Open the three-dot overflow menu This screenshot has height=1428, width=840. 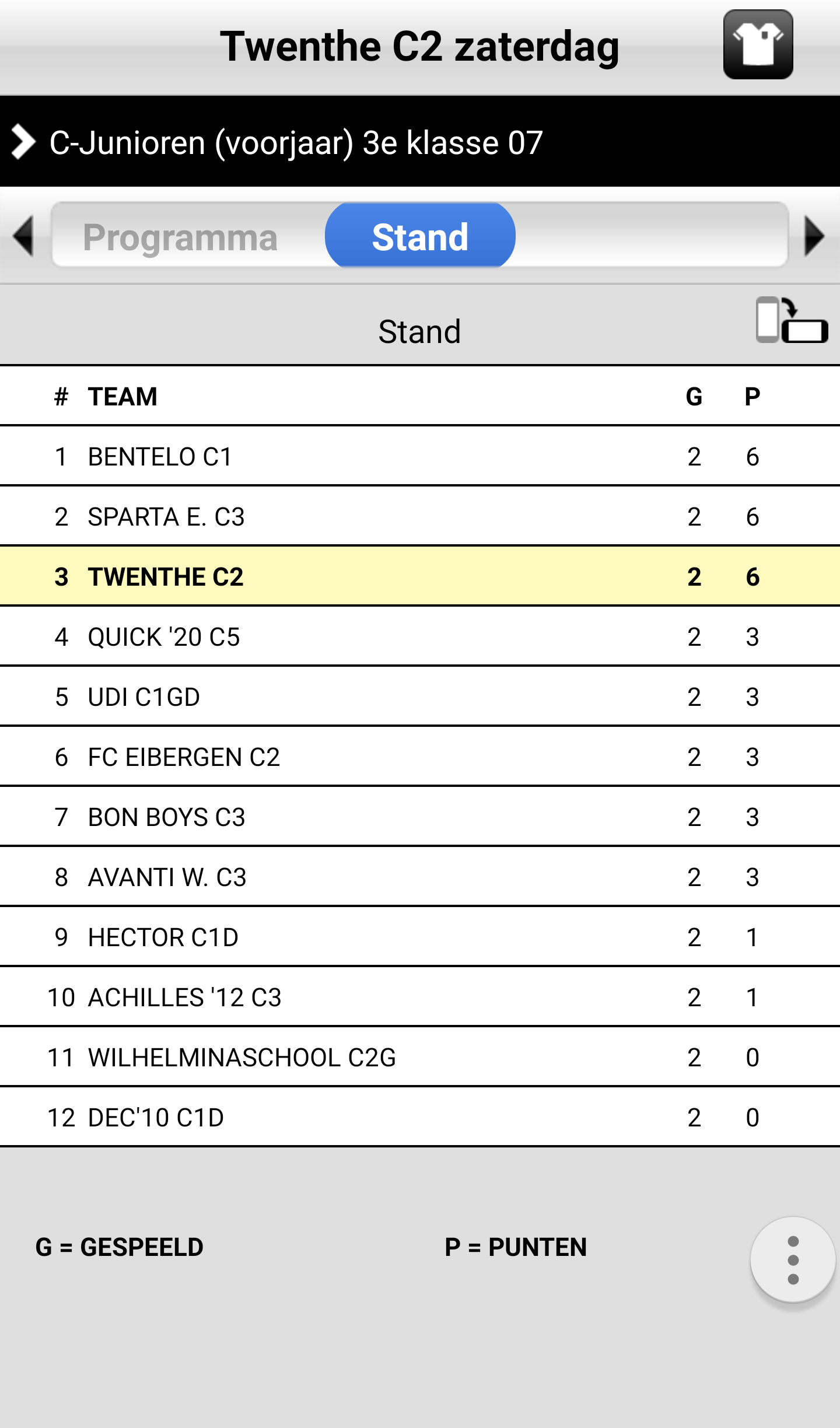pyautogui.click(x=793, y=1260)
